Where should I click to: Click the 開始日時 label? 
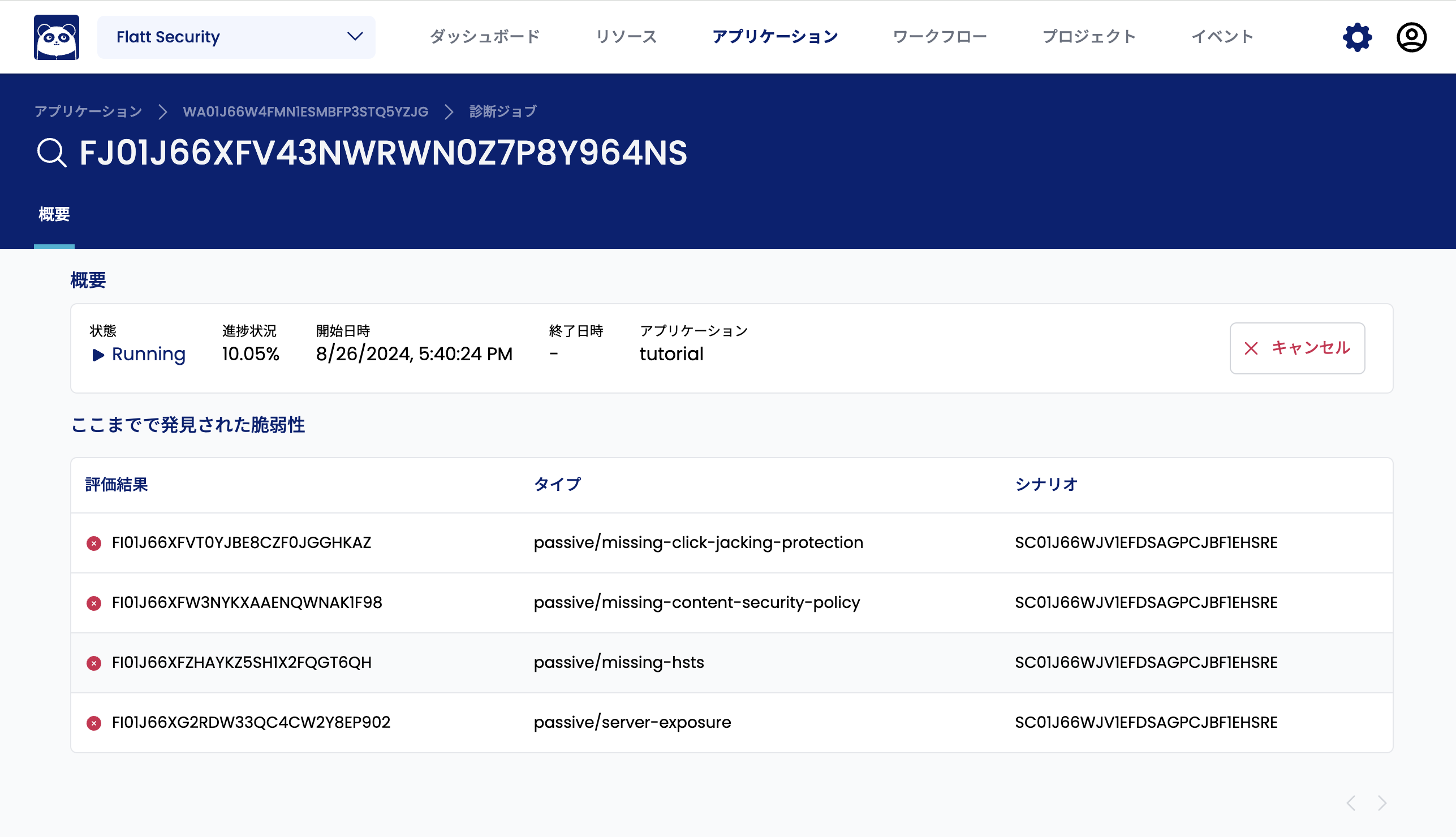coord(343,331)
